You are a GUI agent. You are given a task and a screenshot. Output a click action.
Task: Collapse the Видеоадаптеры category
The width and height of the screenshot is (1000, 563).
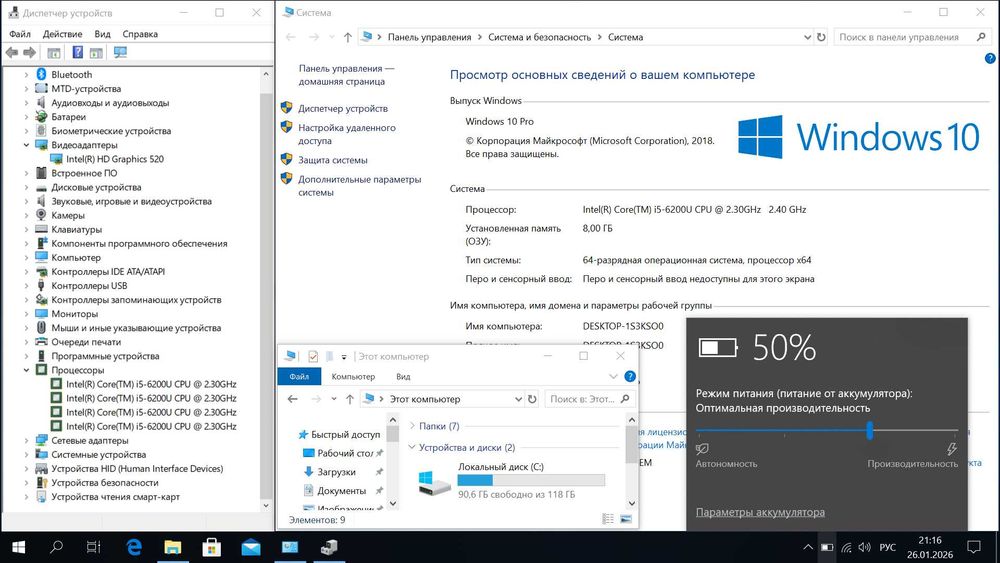26,145
